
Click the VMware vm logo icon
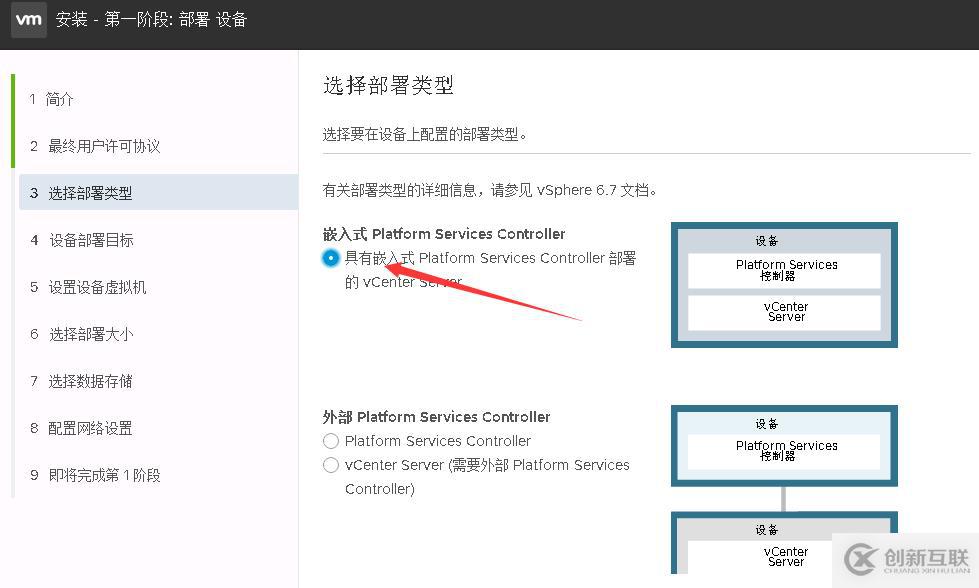(x=29, y=20)
